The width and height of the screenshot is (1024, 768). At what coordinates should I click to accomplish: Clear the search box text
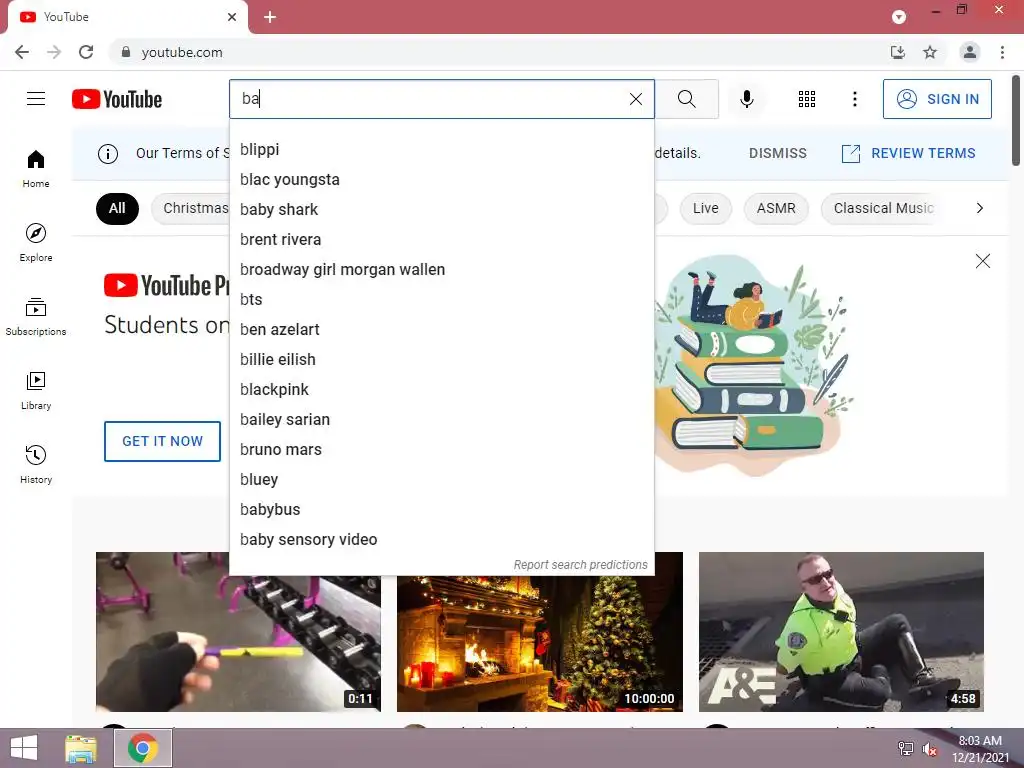[635, 99]
